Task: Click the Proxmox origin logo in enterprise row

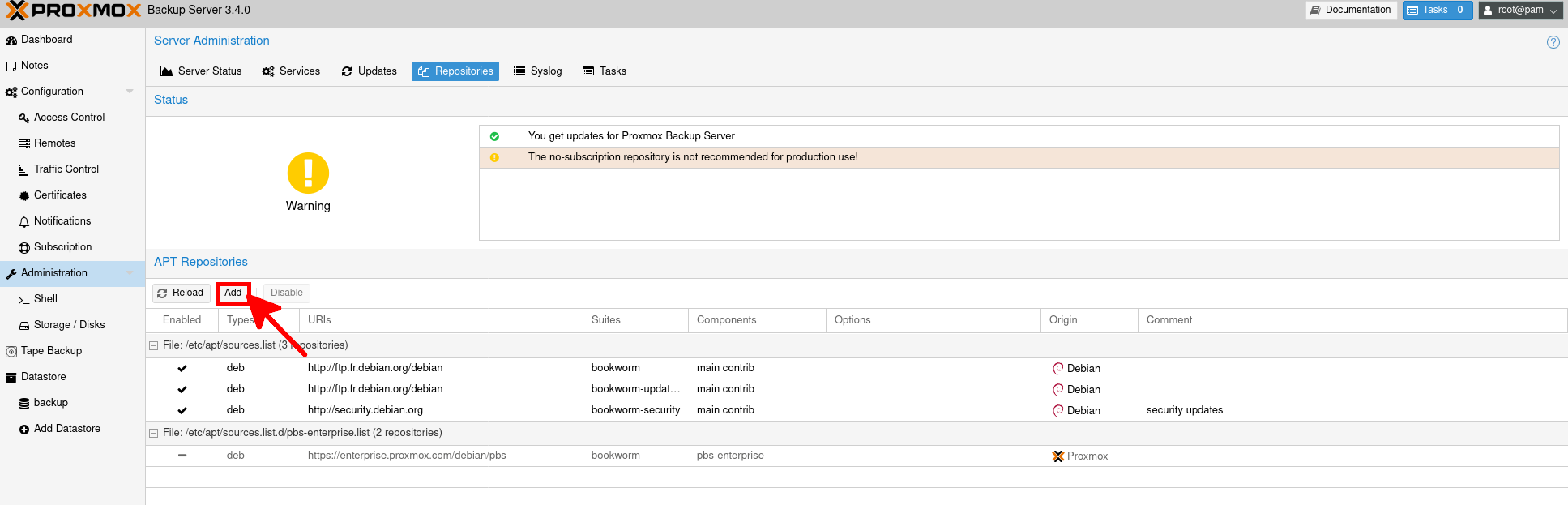Action: 1057,456
